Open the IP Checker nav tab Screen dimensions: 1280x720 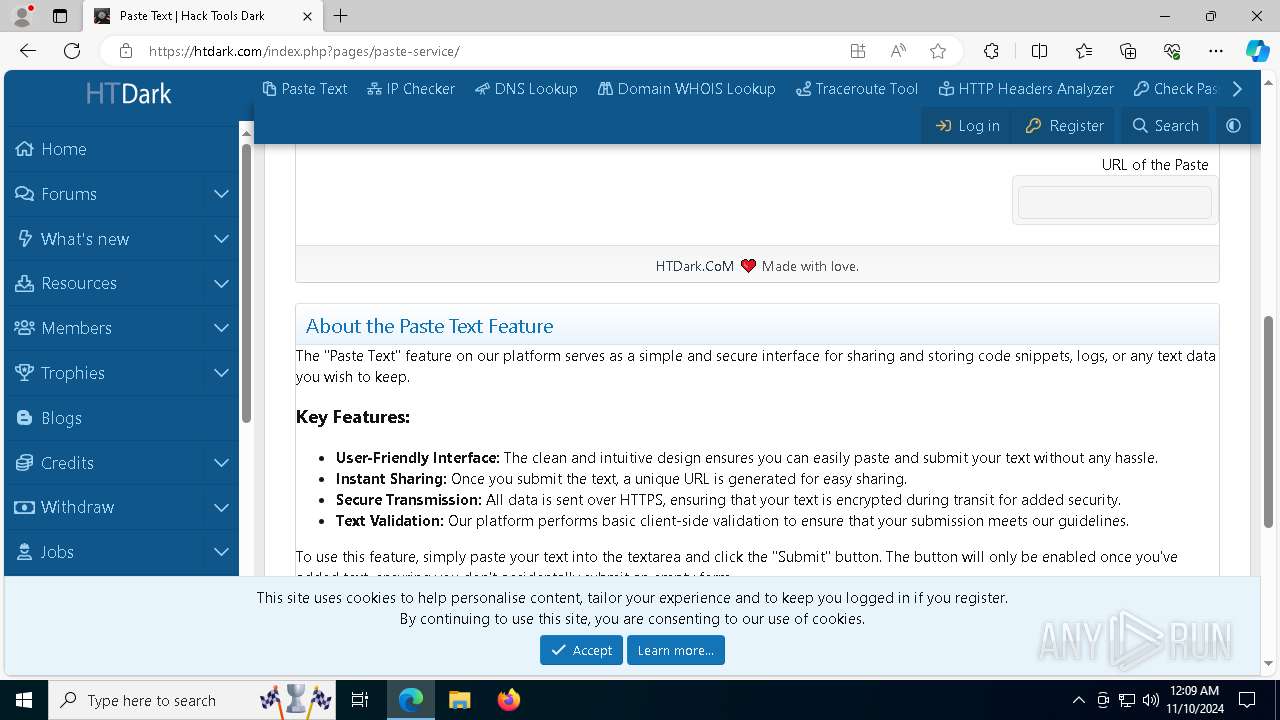411,89
